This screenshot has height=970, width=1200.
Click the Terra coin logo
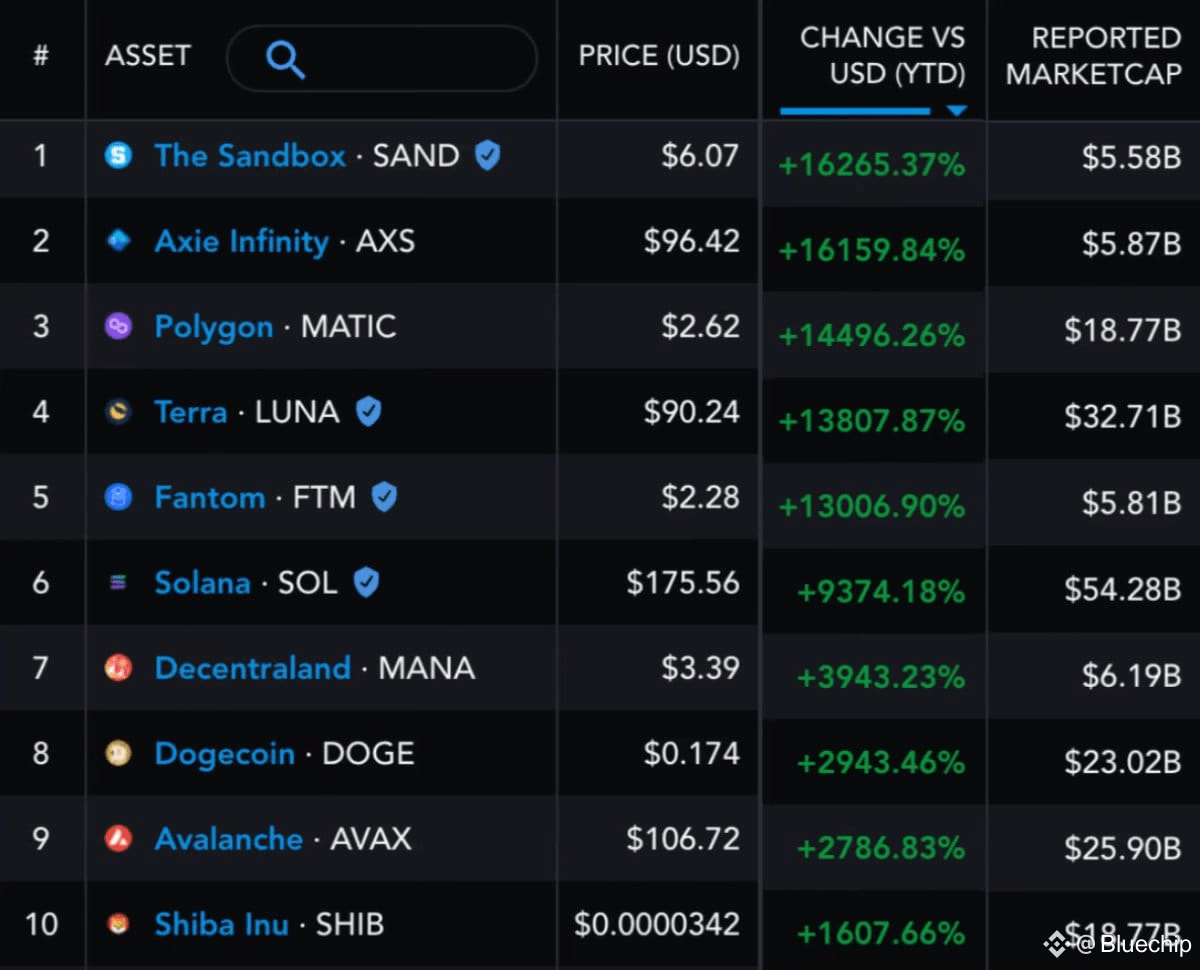[119, 412]
